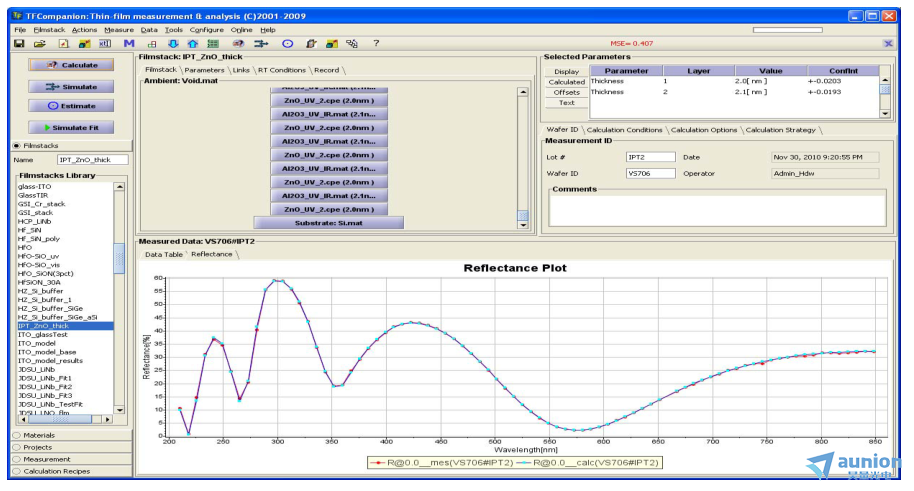Screen dimensions: 914x491
Task: Click colored blocks icon beside the chain links icon
Action: tap(332, 44)
